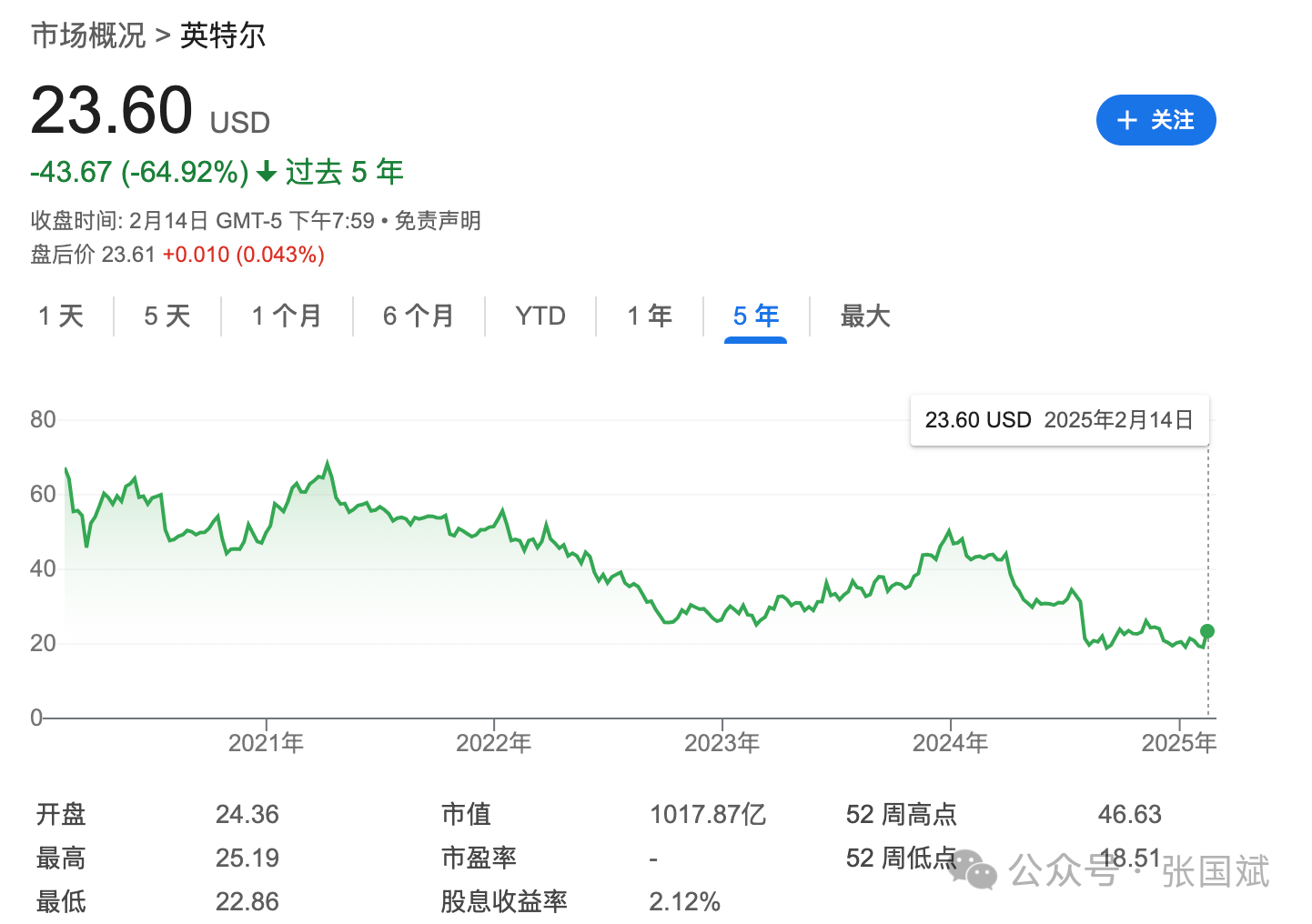Click the green data point on chart

(x=1207, y=631)
